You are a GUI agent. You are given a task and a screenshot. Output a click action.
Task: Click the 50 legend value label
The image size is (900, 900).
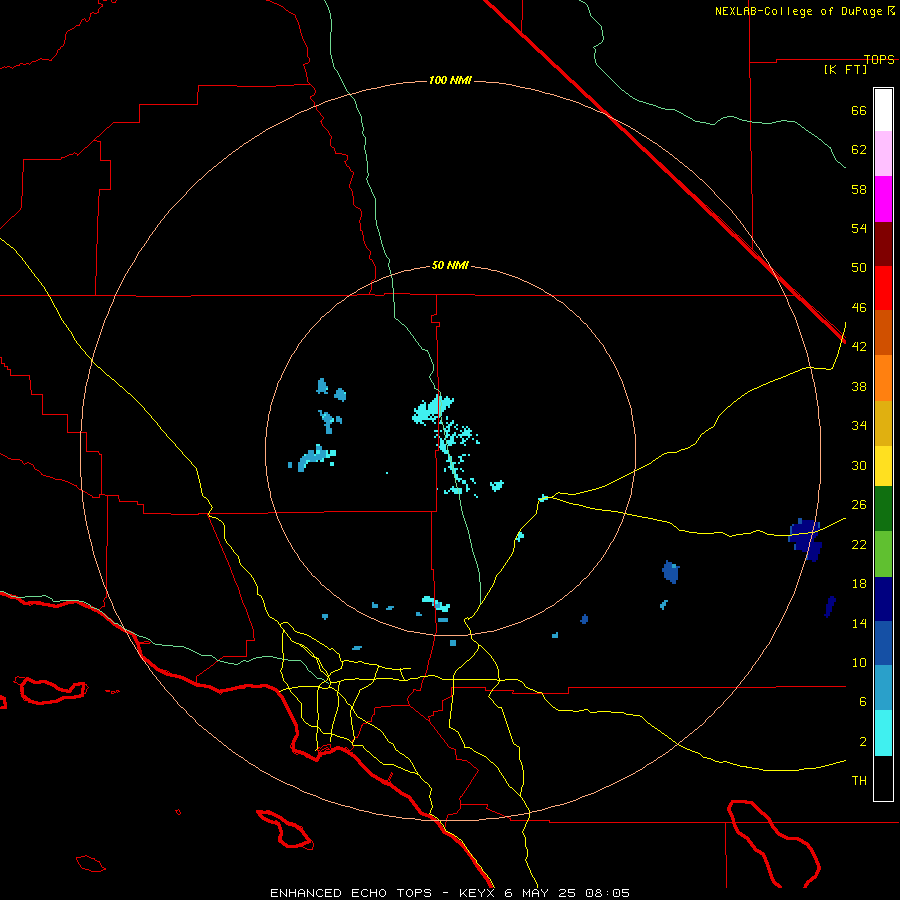coord(859,267)
